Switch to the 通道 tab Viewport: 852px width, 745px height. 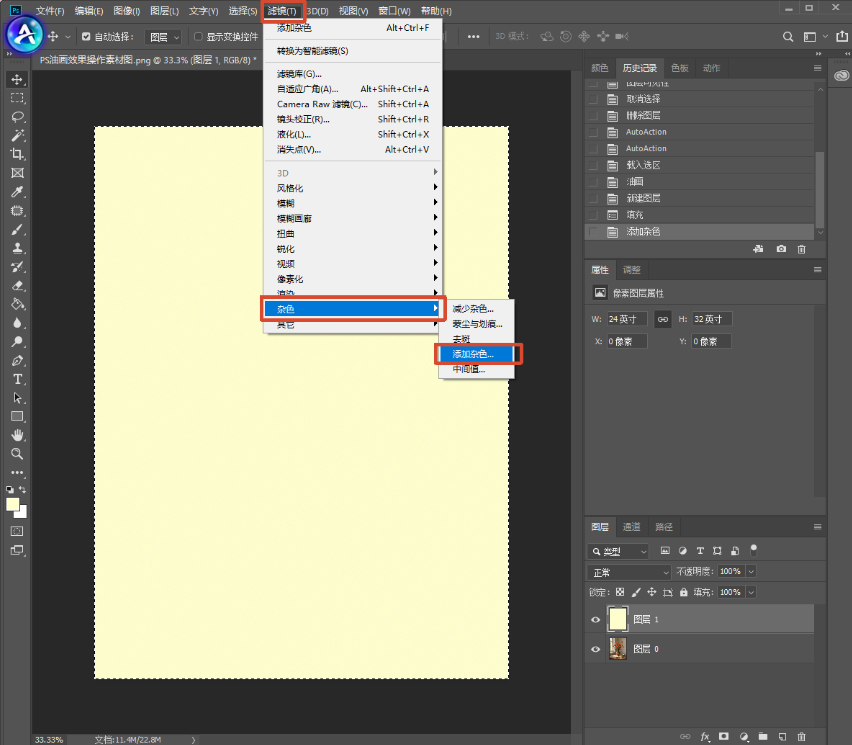(631, 527)
